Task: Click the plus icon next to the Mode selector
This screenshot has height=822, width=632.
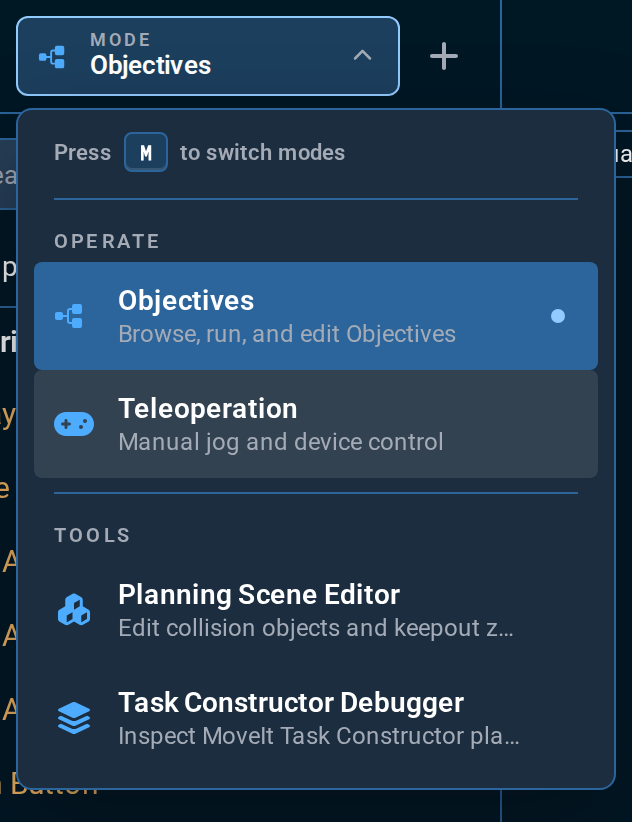Action: click(444, 56)
